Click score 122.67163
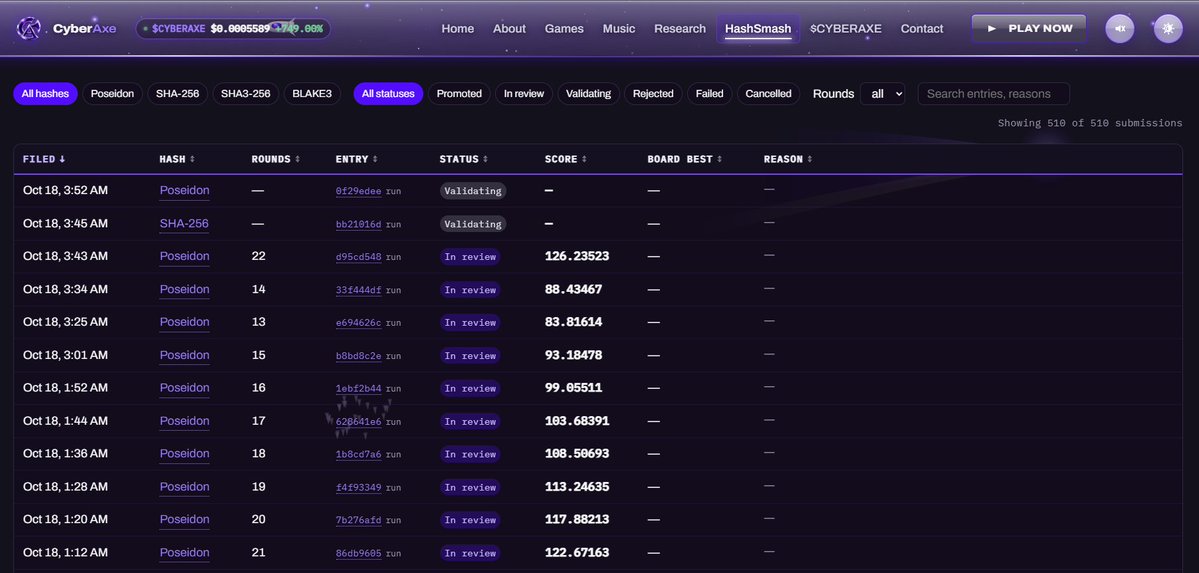 tap(577, 552)
